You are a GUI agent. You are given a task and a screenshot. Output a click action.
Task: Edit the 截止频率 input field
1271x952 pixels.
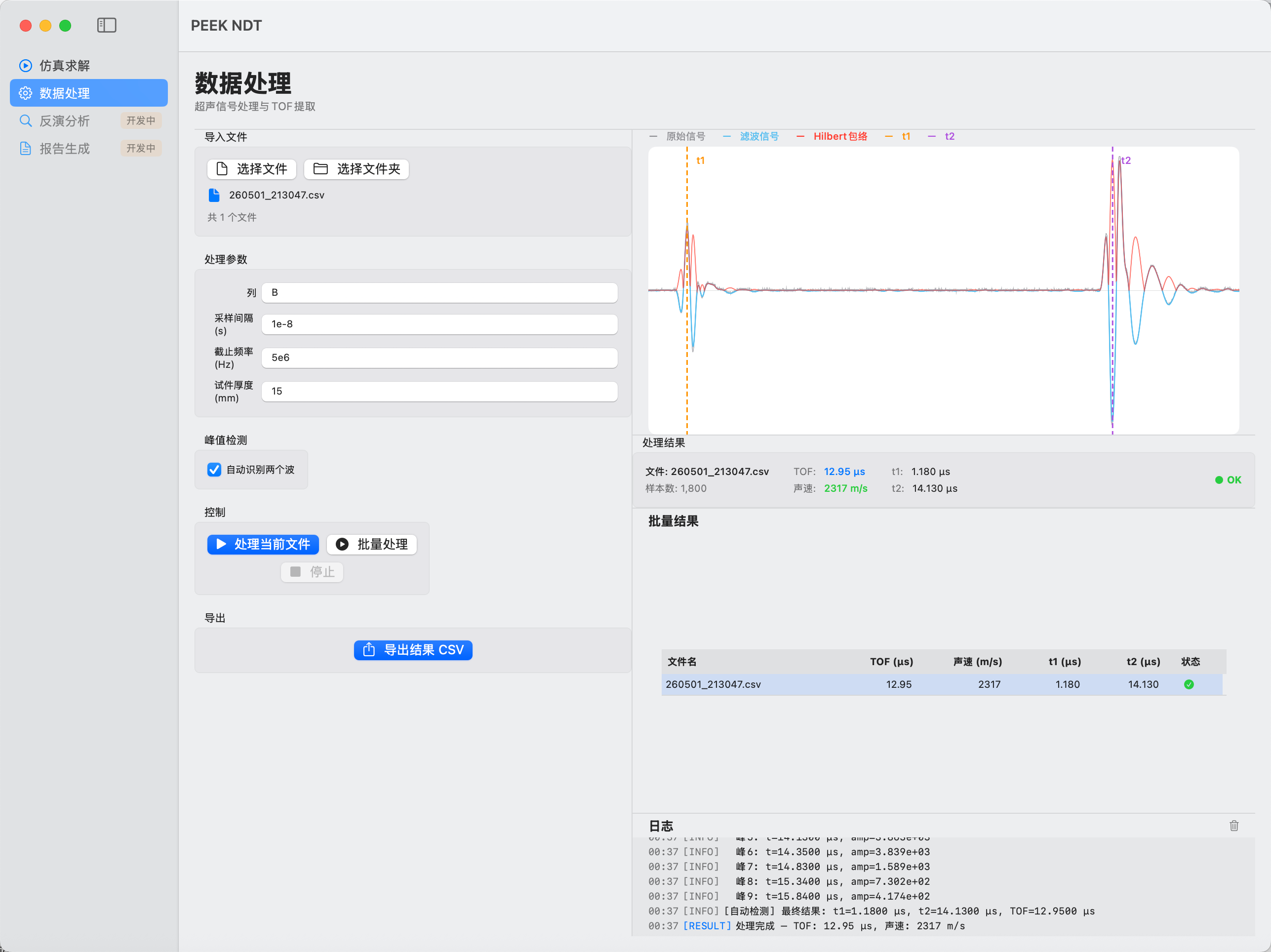pos(439,358)
